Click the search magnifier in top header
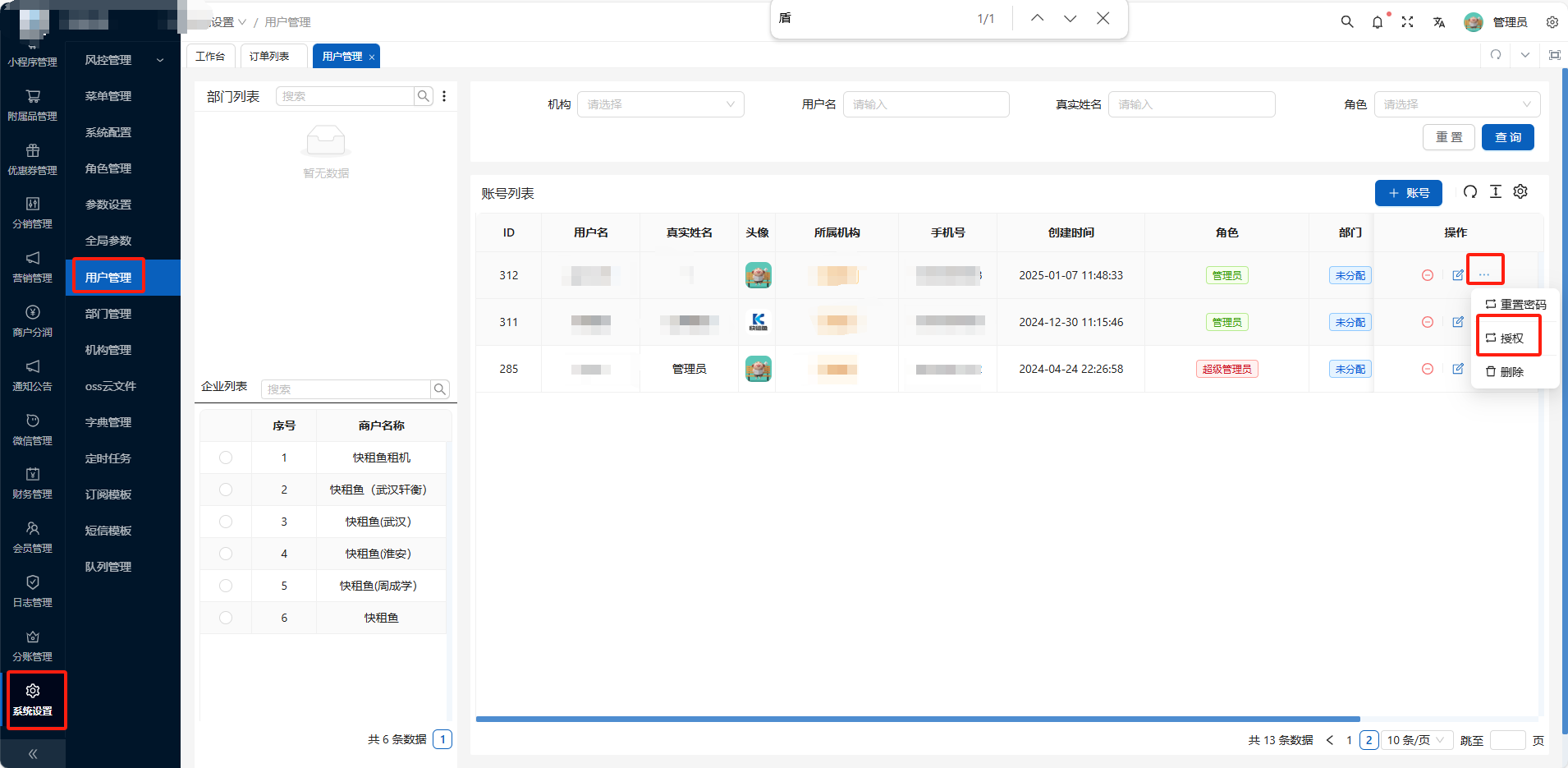Viewport: 1568px width, 768px height. (x=1347, y=22)
